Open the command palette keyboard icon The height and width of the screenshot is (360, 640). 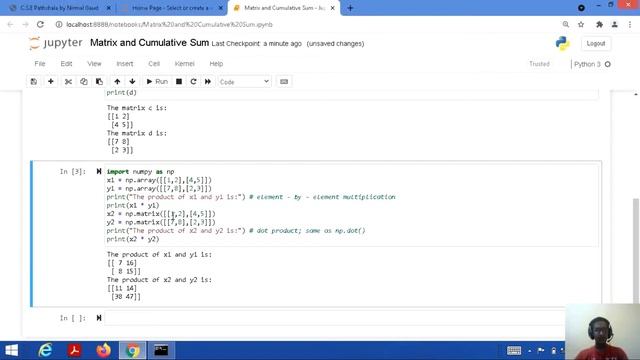pyautogui.click(x=284, y=82)
